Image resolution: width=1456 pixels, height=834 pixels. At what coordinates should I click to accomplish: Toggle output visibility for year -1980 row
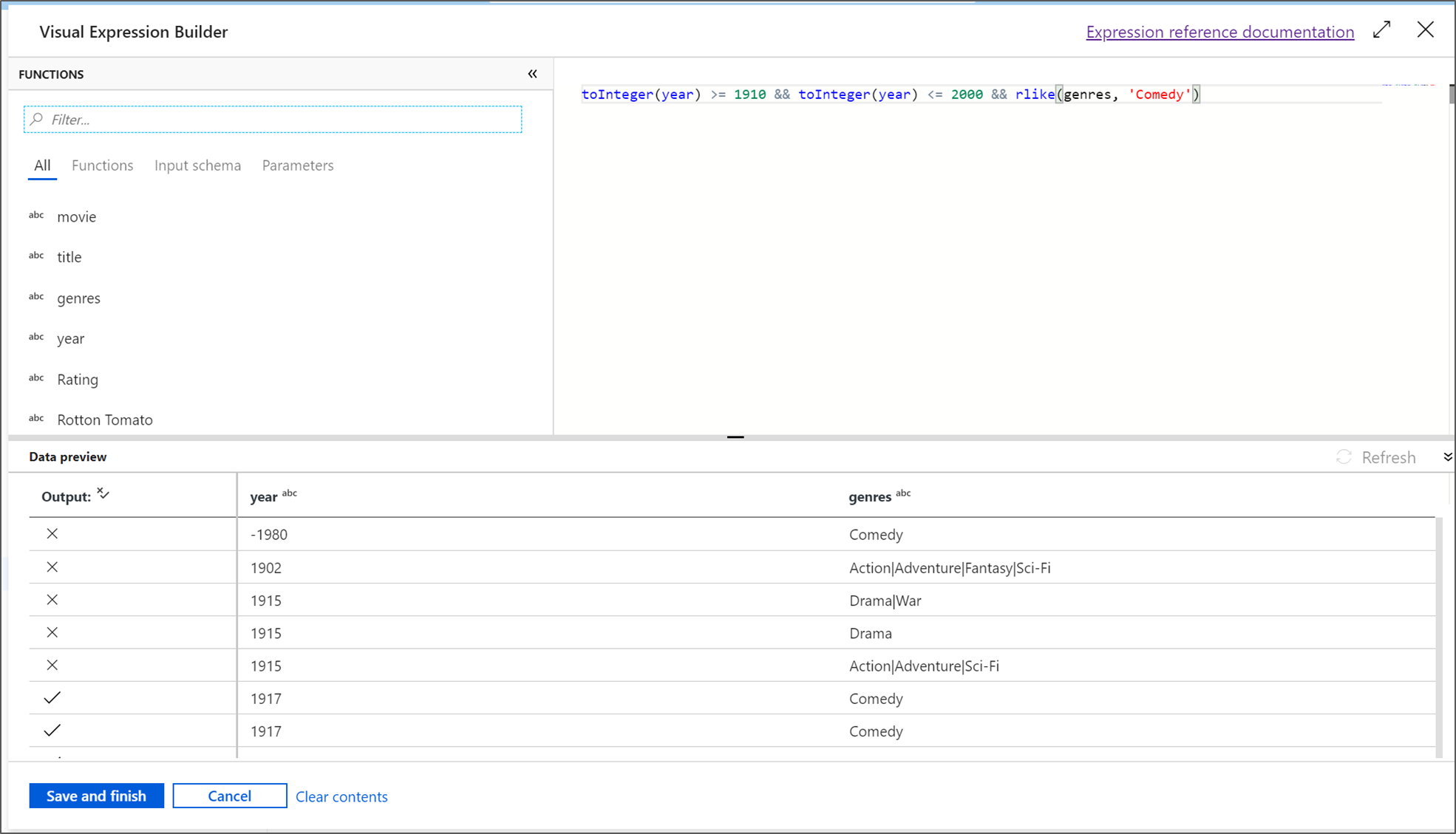[52, 534]
